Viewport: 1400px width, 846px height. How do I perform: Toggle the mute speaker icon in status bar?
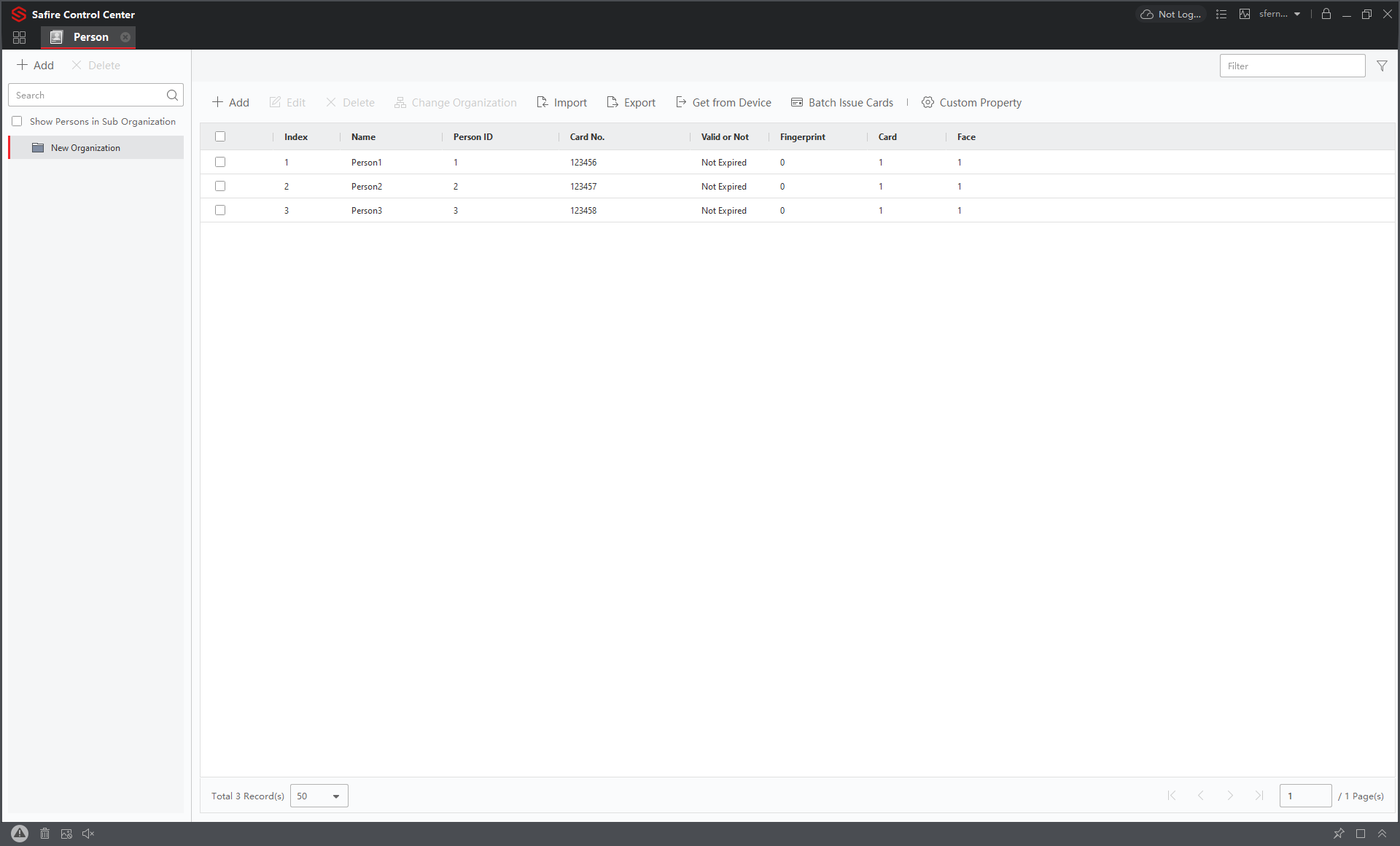coord(88,834)
